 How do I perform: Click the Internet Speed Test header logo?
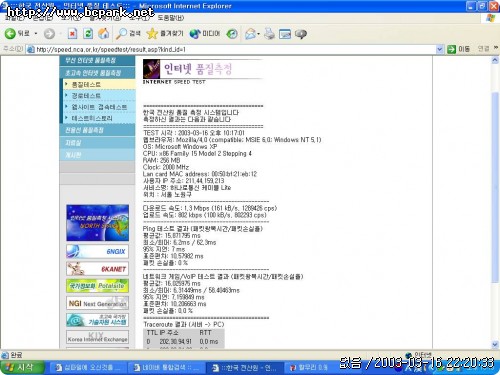[203, 72]
